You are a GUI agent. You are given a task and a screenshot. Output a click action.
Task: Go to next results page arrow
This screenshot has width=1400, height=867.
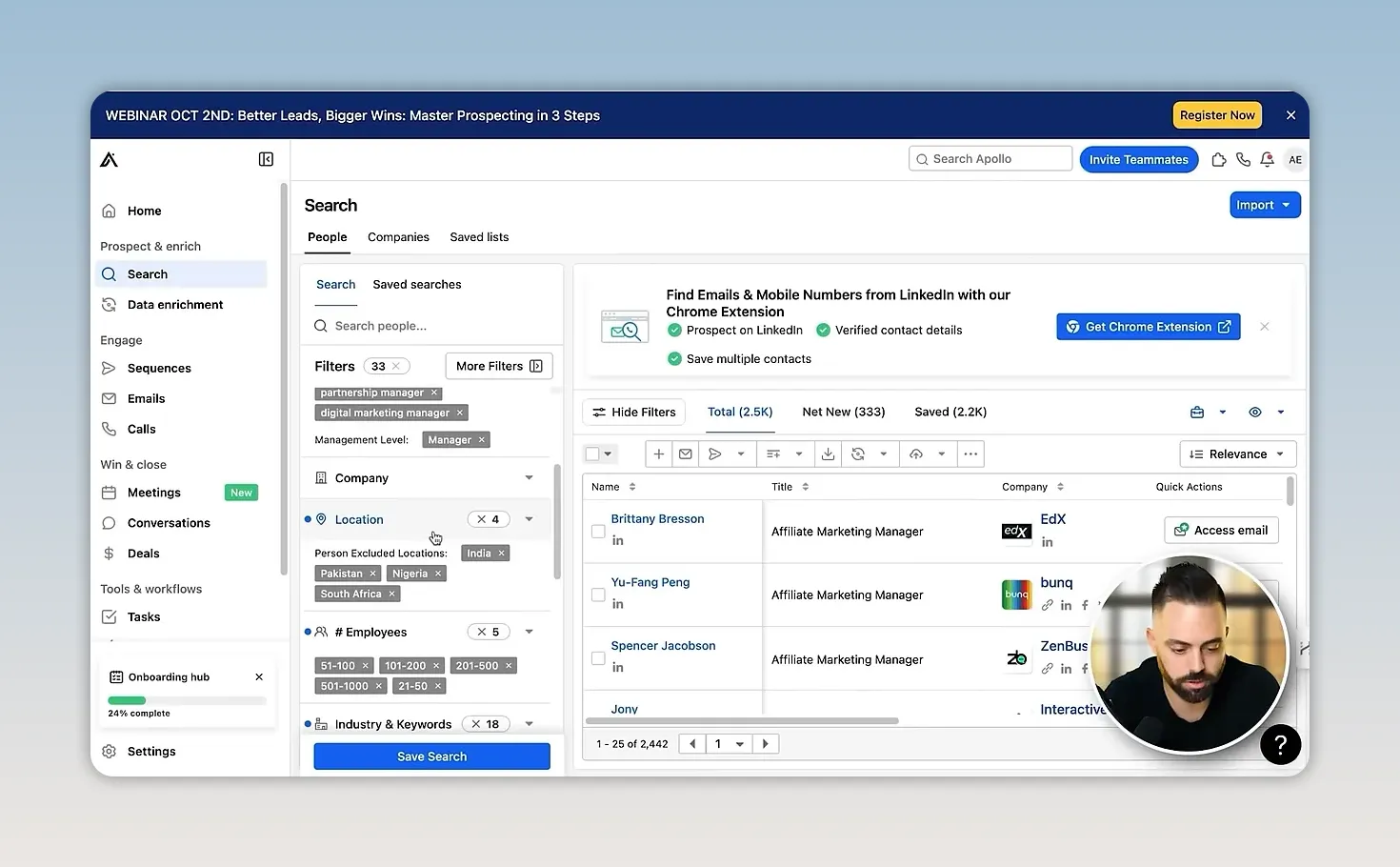(x=766, y=744)
